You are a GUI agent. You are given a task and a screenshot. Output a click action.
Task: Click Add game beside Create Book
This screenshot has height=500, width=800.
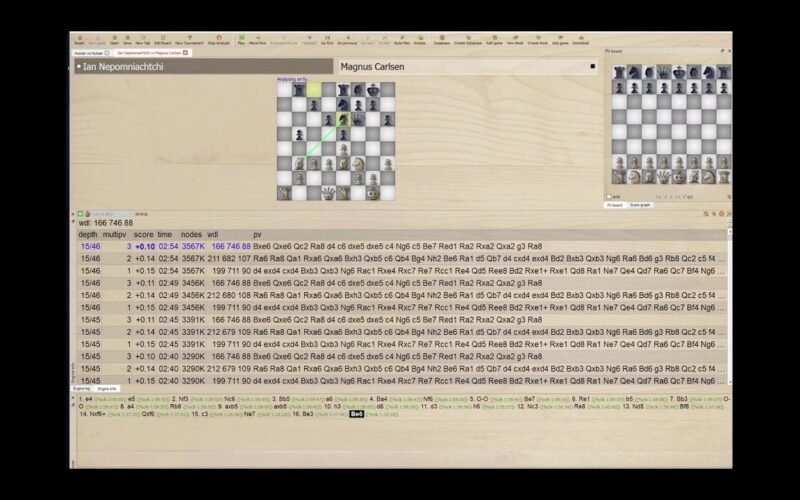(x=560, y=40)
